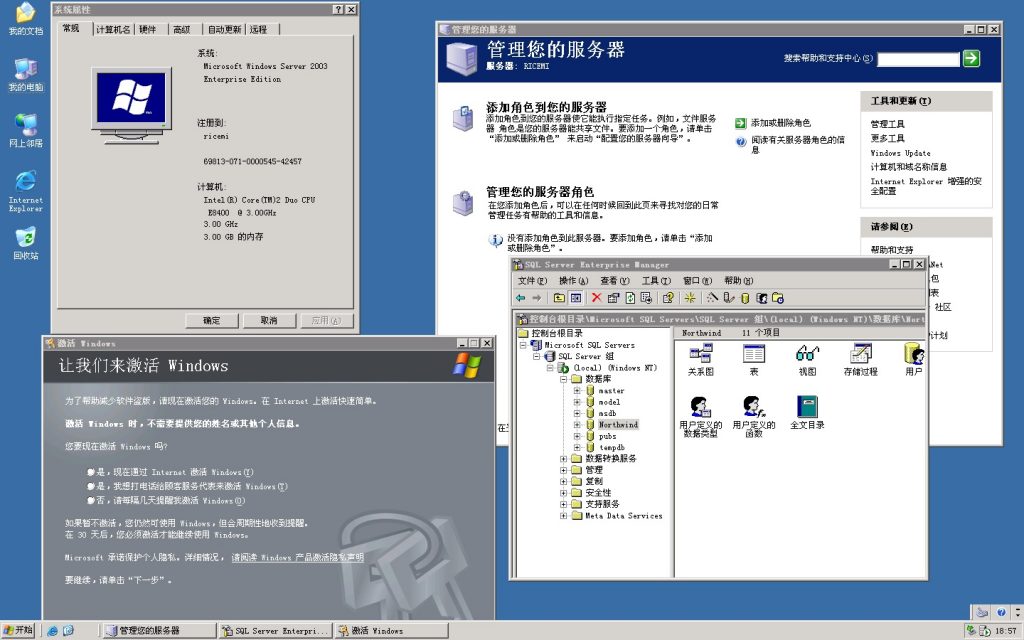Click the Internet Explorer desktop icon
Image resolution: width=1024 pixels, height=640 pixels.
tap(25, 191)
